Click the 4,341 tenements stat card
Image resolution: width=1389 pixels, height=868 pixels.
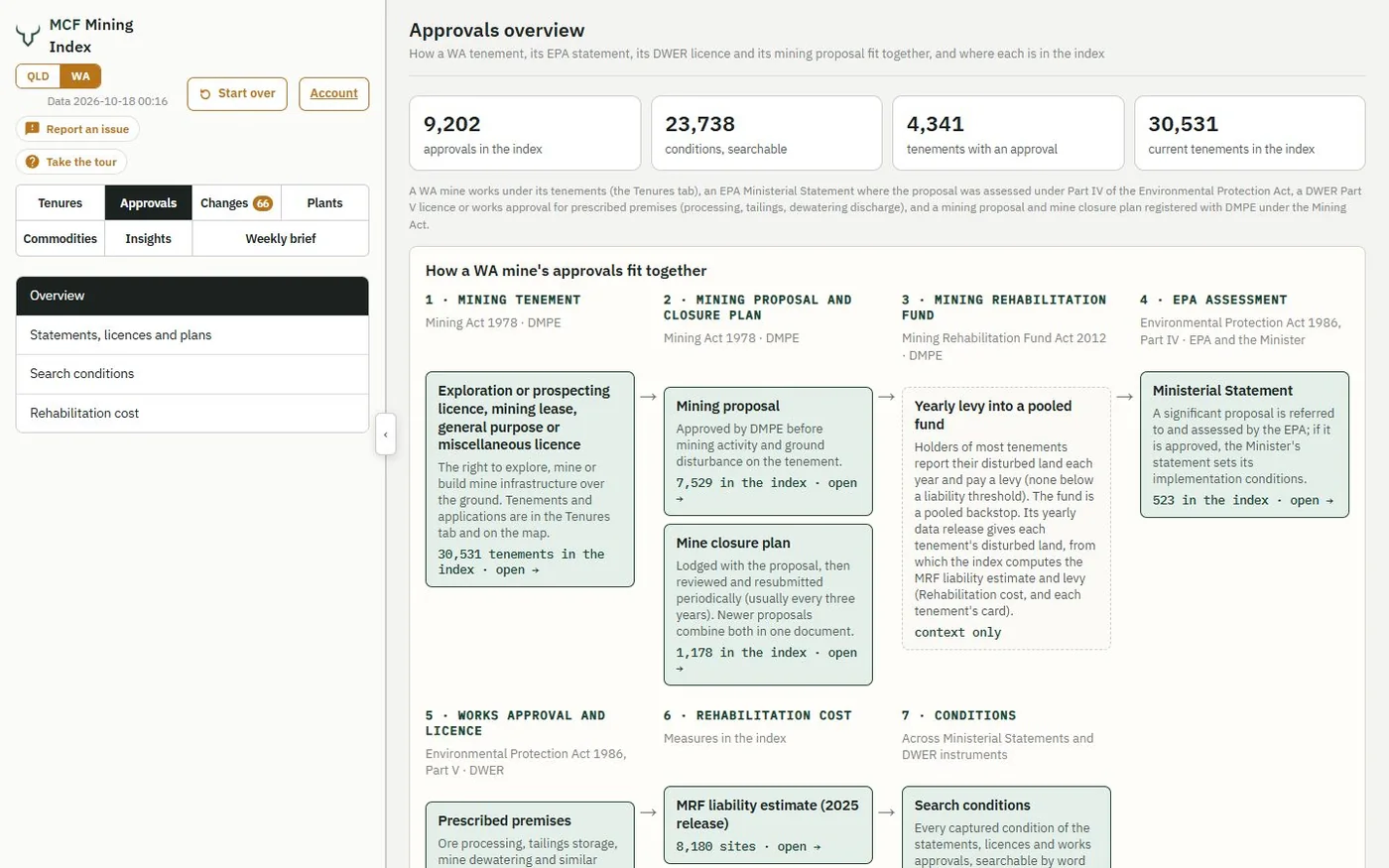[1008, 133]
